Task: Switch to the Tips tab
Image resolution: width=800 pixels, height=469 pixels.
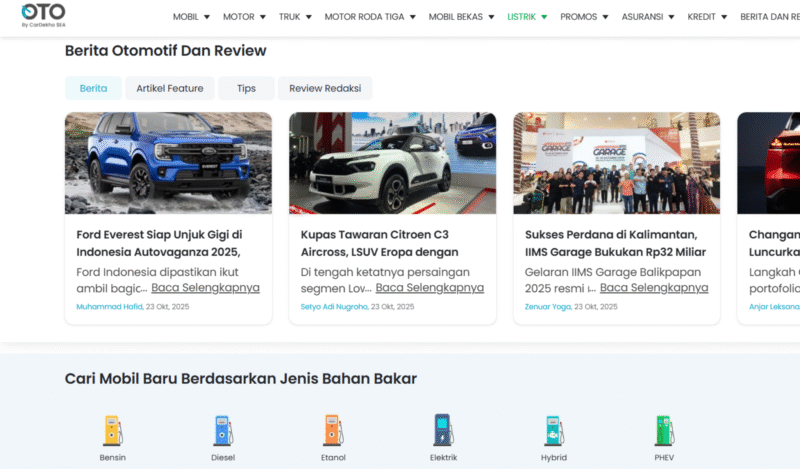Action: (246, 88)
